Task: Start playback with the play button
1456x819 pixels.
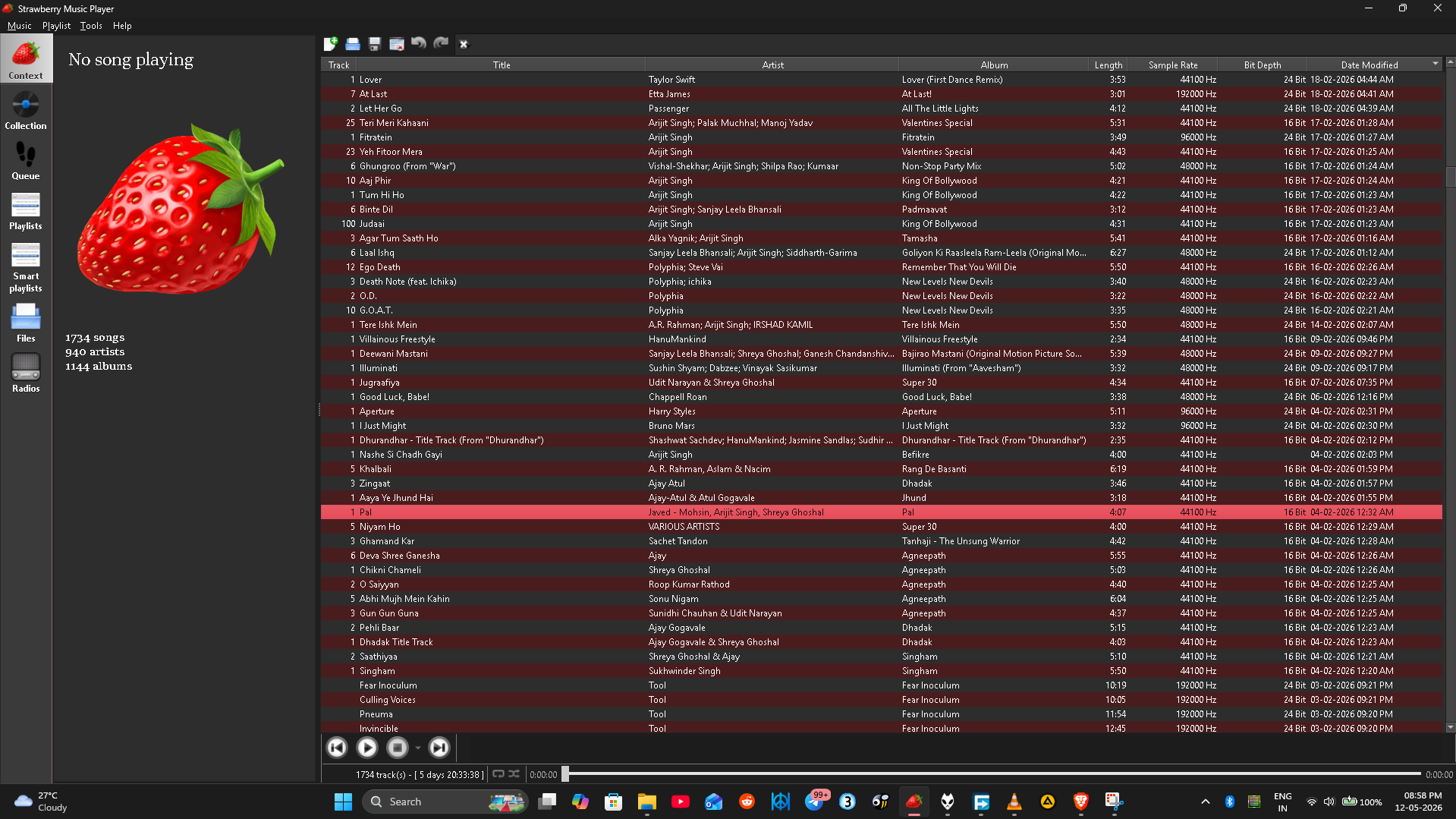Action: pos(367,748)
